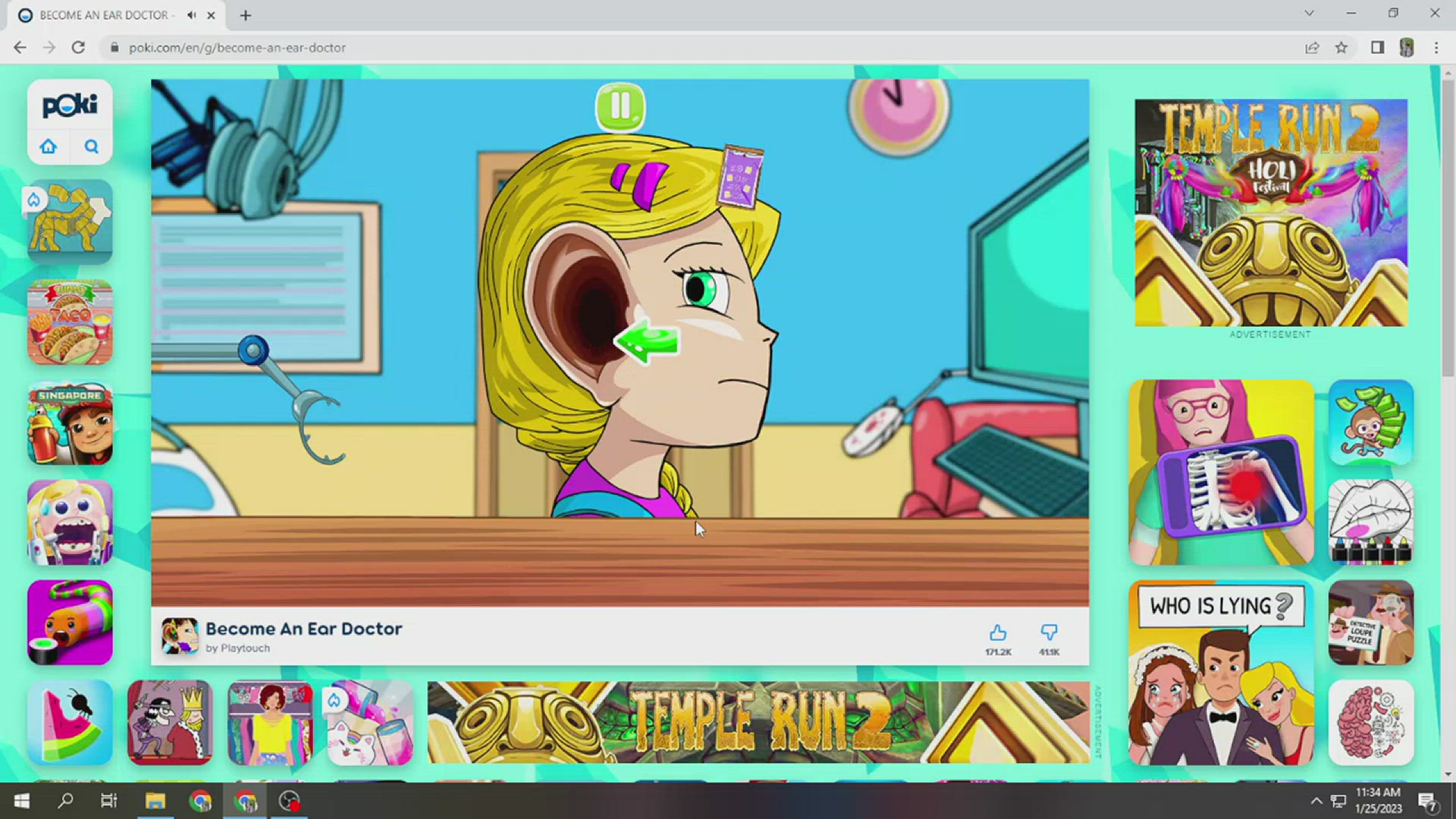Select the Become An Ear Doctor tab
This screenshot has width=1456, height=819.
102,15
